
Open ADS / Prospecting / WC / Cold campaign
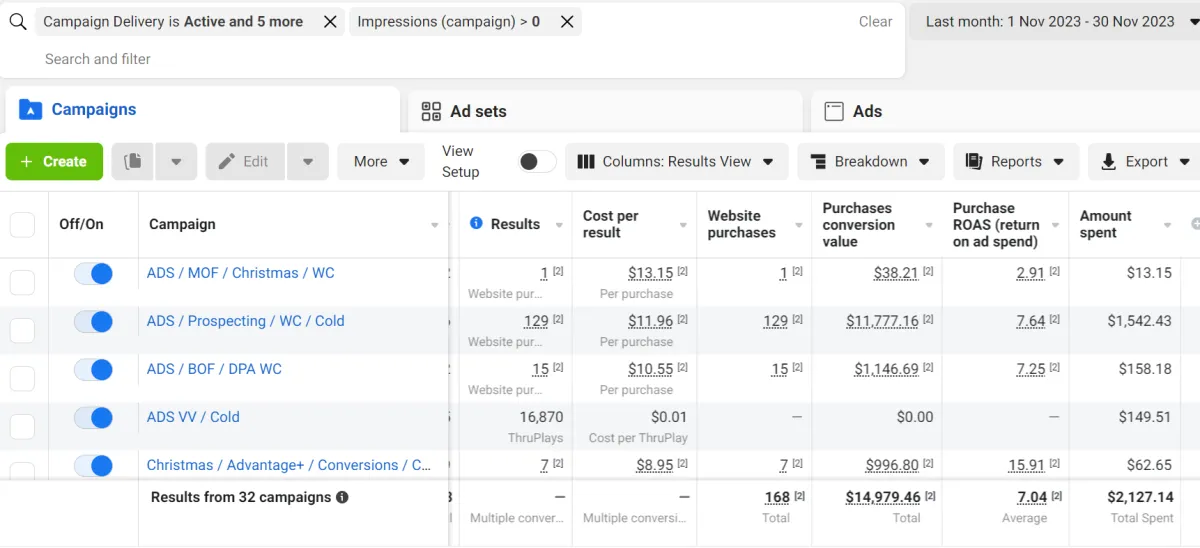coord(245,321)
